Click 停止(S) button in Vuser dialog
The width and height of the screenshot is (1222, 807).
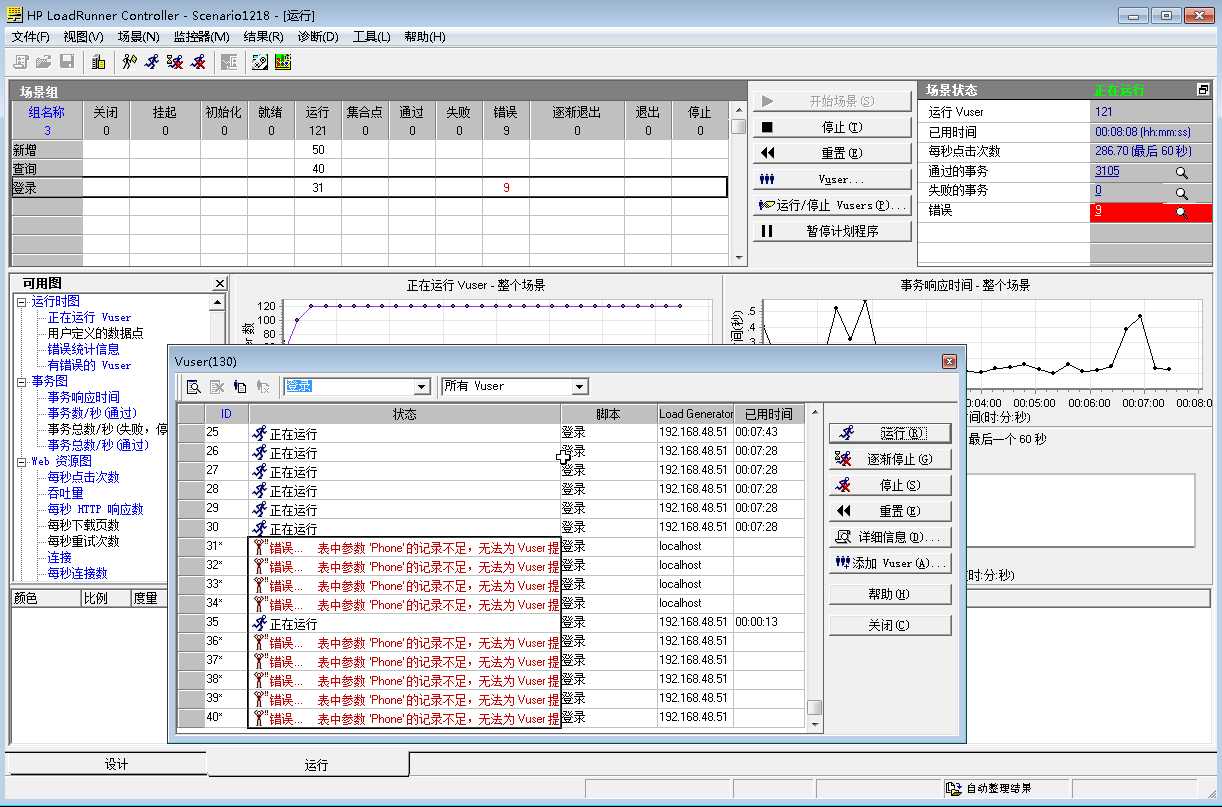[x=890, y=485]
